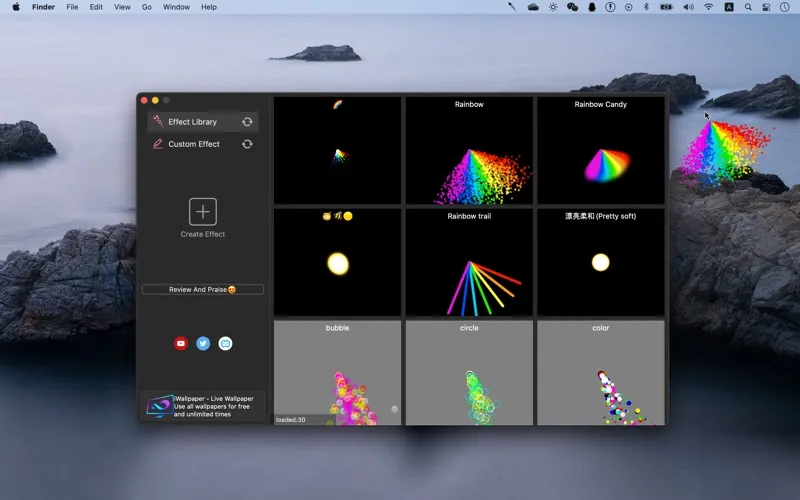Open the Help menu

coord(209,7)
